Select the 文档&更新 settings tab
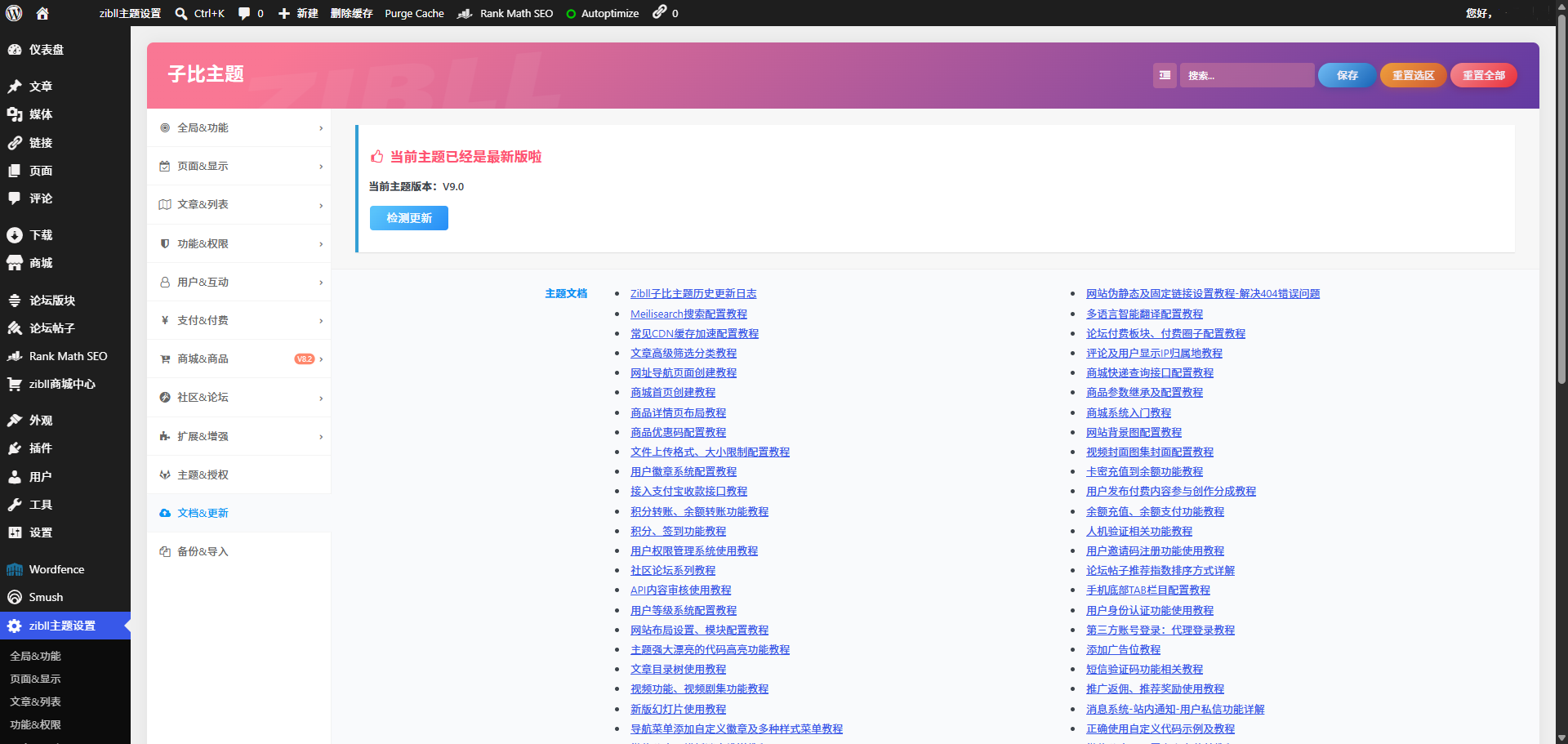 coord(238,513)
